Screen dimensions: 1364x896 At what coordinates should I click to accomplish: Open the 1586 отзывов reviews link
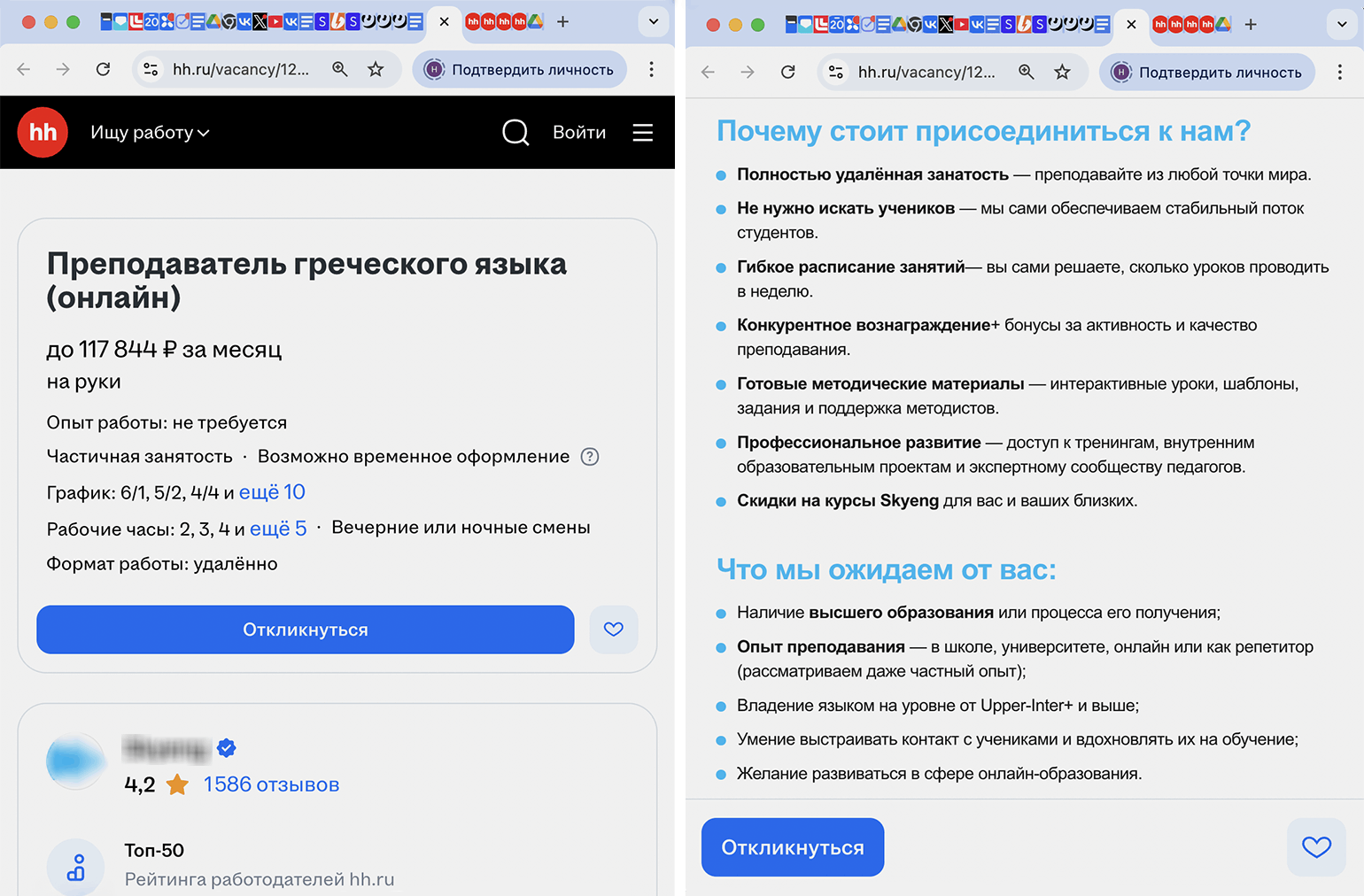tap(271, 784)
